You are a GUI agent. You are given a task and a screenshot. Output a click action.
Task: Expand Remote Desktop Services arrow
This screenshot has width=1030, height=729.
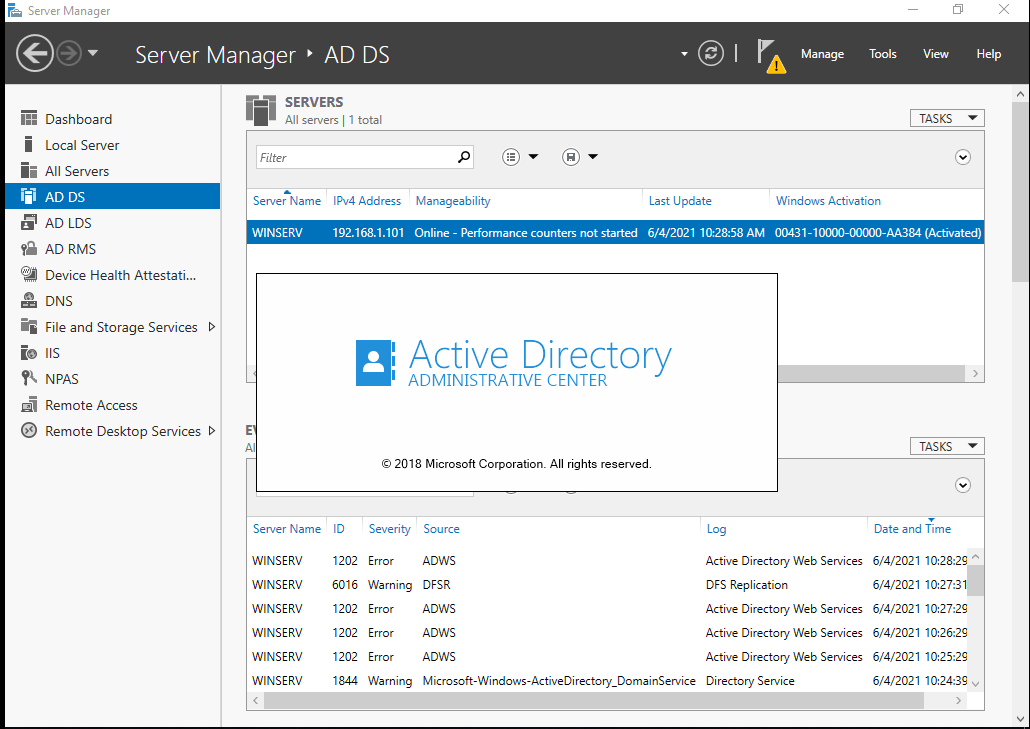pyautogui.click(x=212, y=431)
